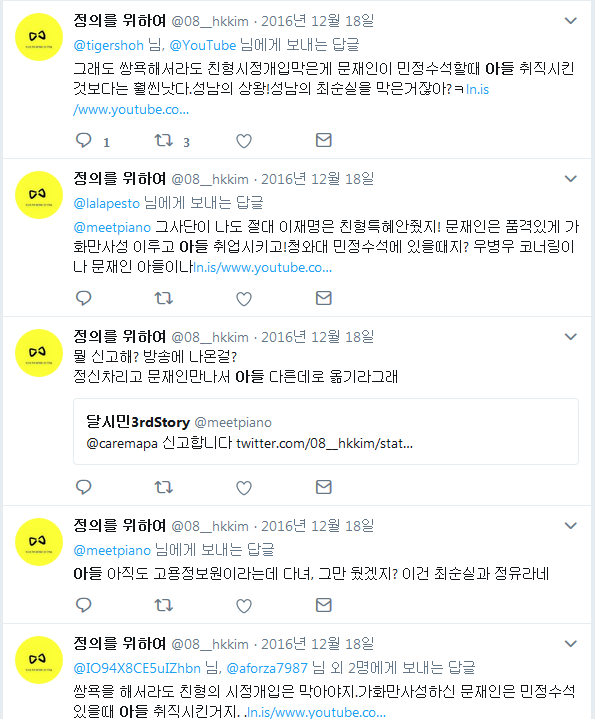595x719 pixels.
Task: Like the first tweet mentioning @tigershoh
Action: click(x=244, y=141)
